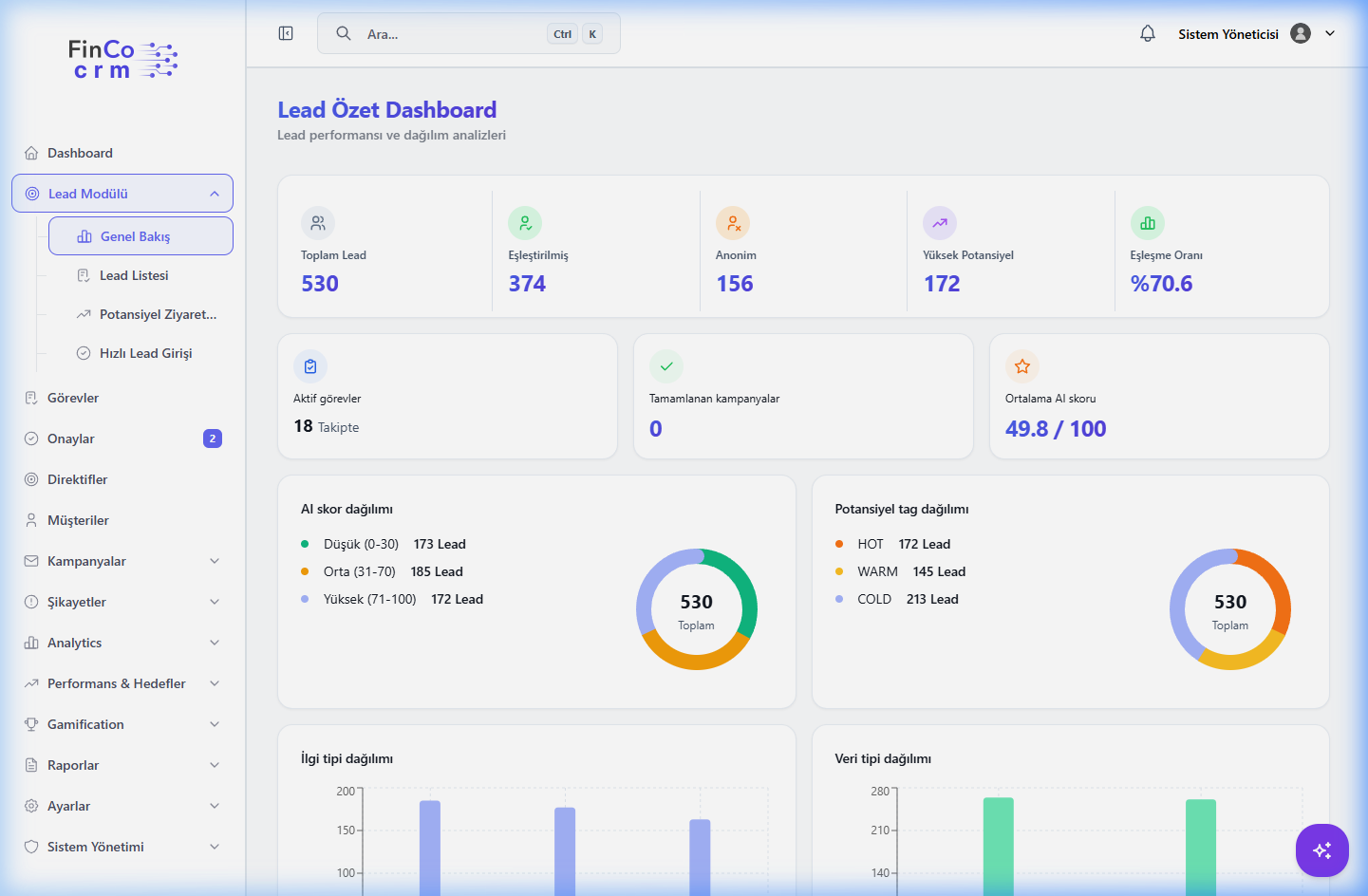The width and height of the screenshot is (1368, 896).
Task: Click the Gamification trophy icon
Action: [31, 724]
